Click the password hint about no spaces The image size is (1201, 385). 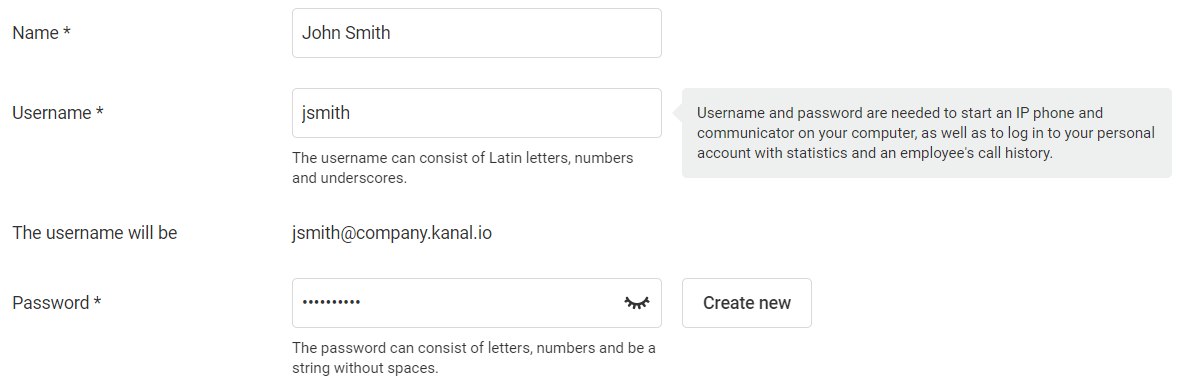[473, 358]
